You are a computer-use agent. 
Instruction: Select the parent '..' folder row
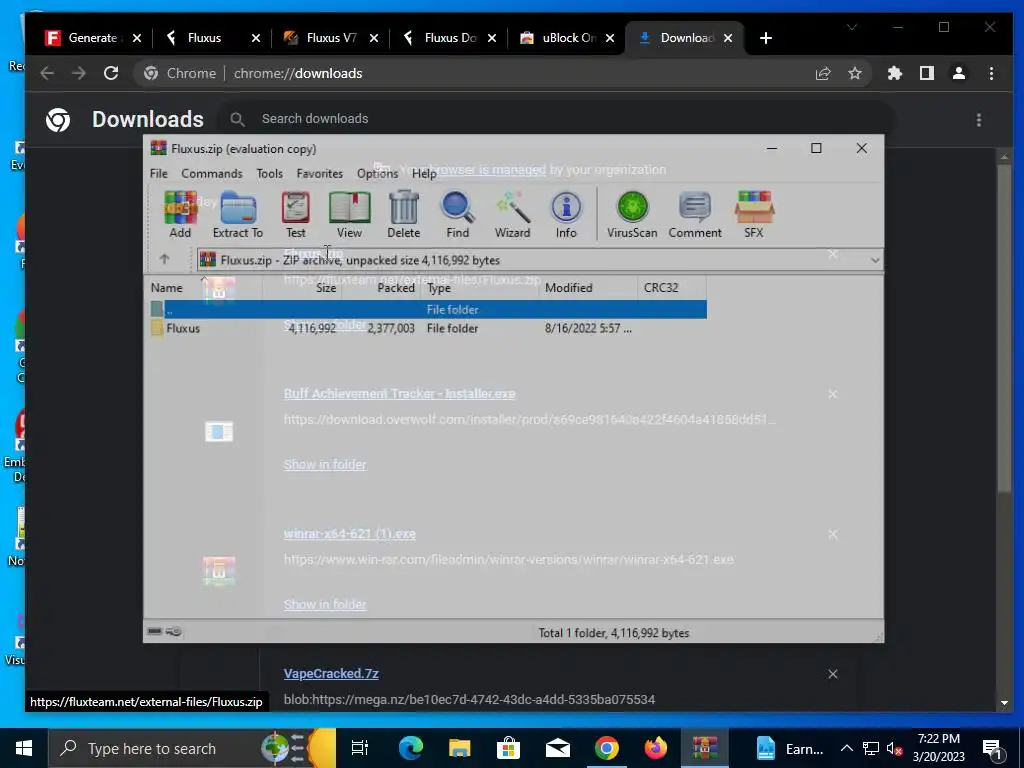[428, 310]
